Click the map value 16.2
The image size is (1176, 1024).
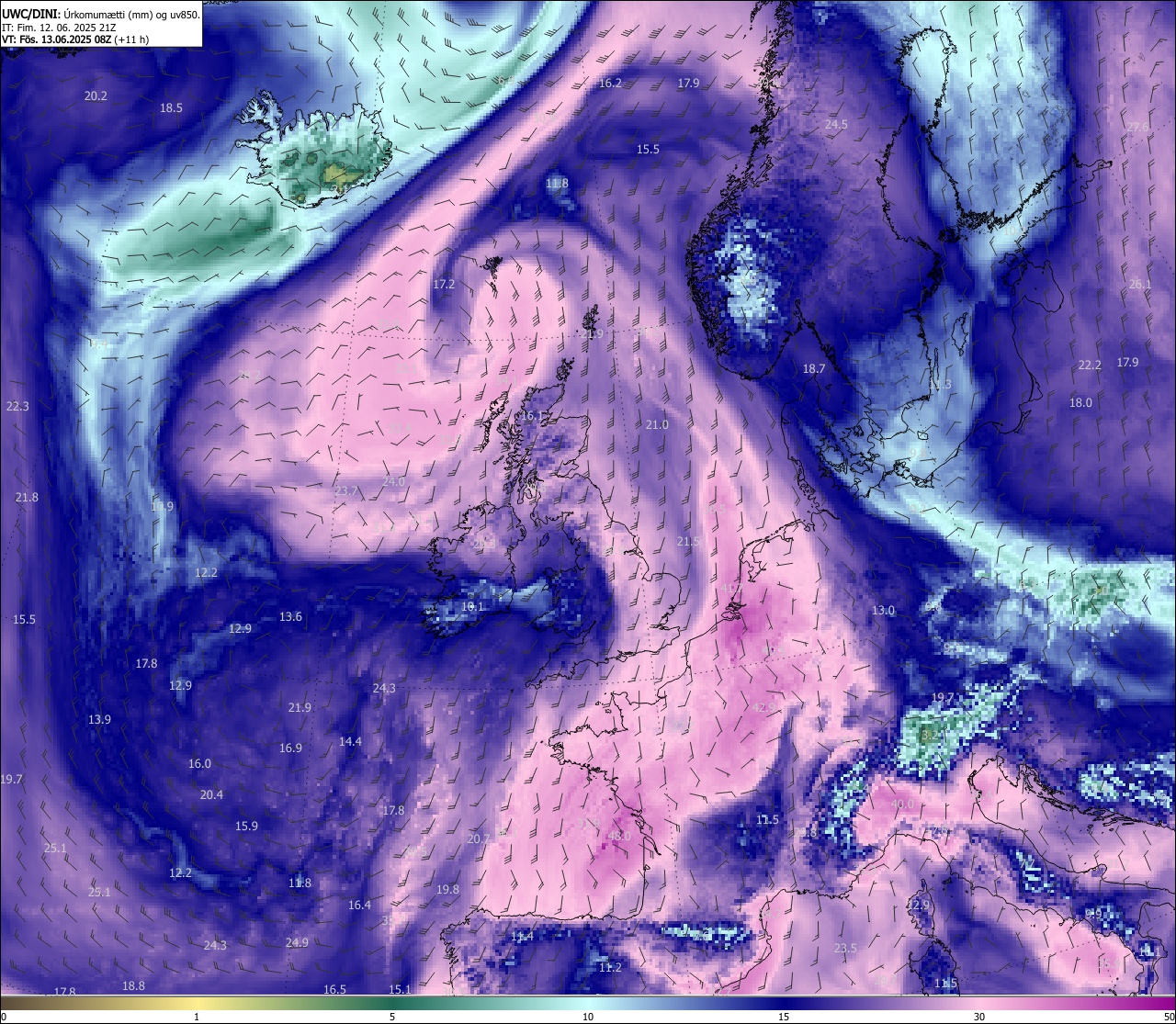610,84
